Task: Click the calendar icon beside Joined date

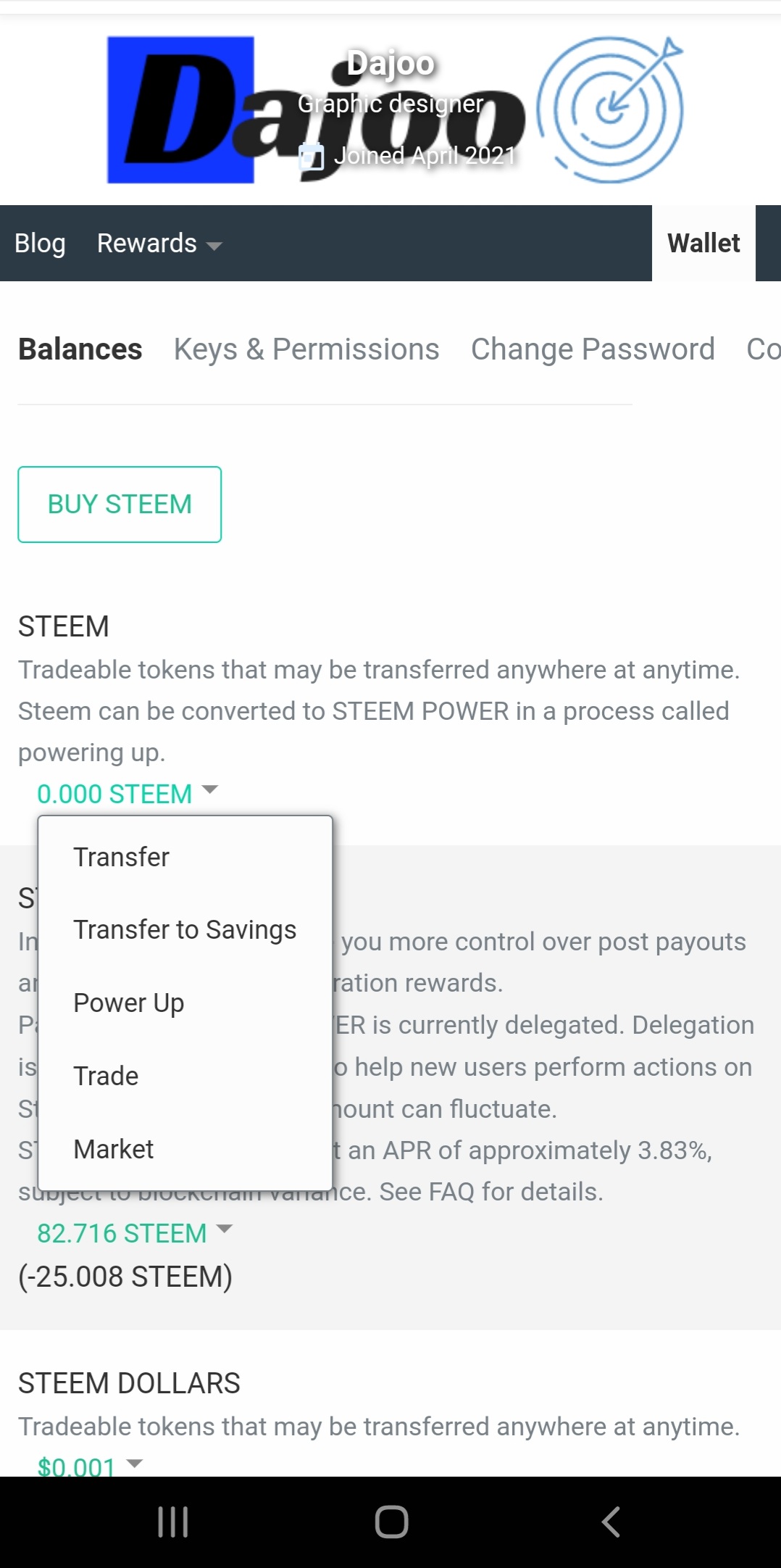Action: [312, 157]
